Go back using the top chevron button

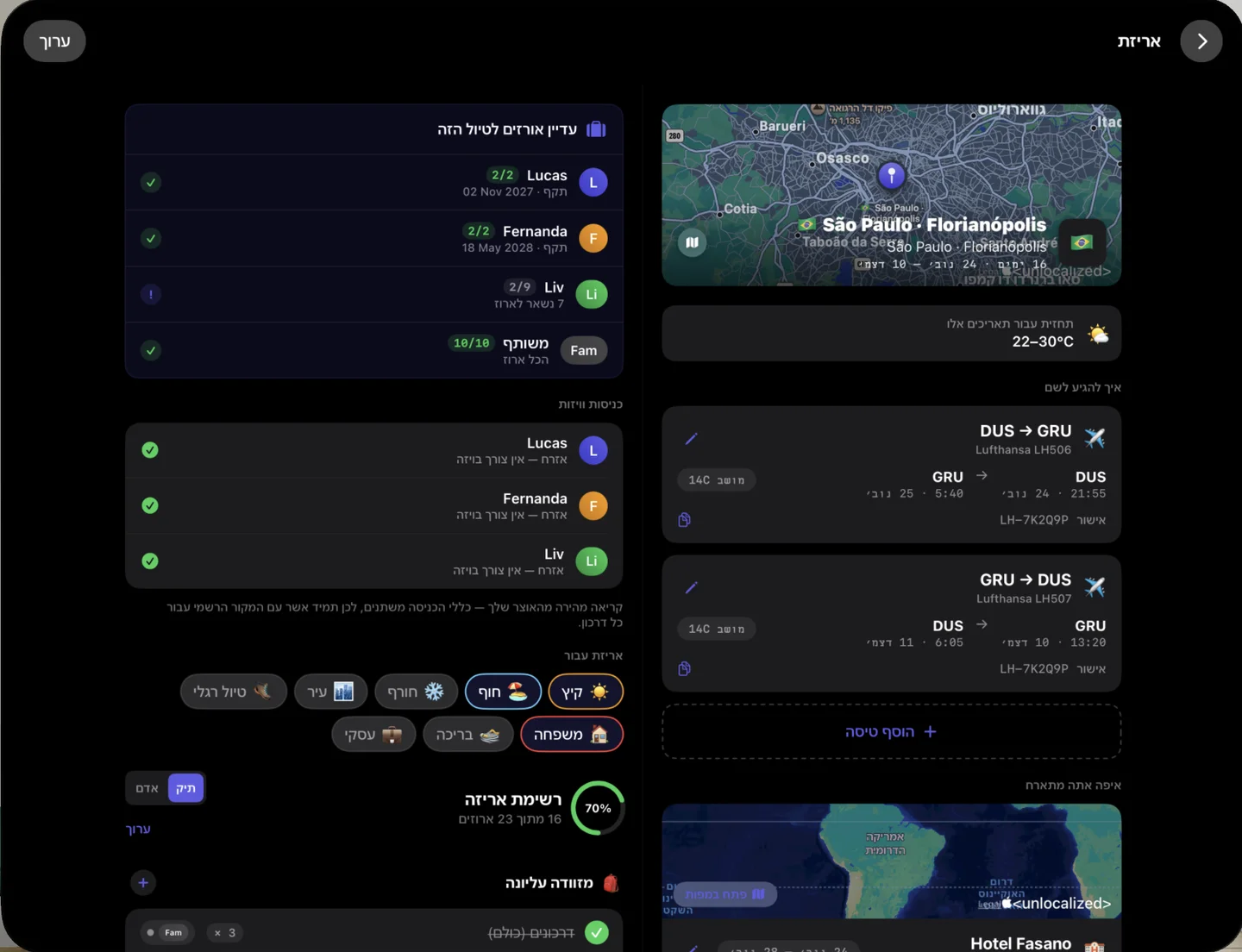tap(1201, 41)
